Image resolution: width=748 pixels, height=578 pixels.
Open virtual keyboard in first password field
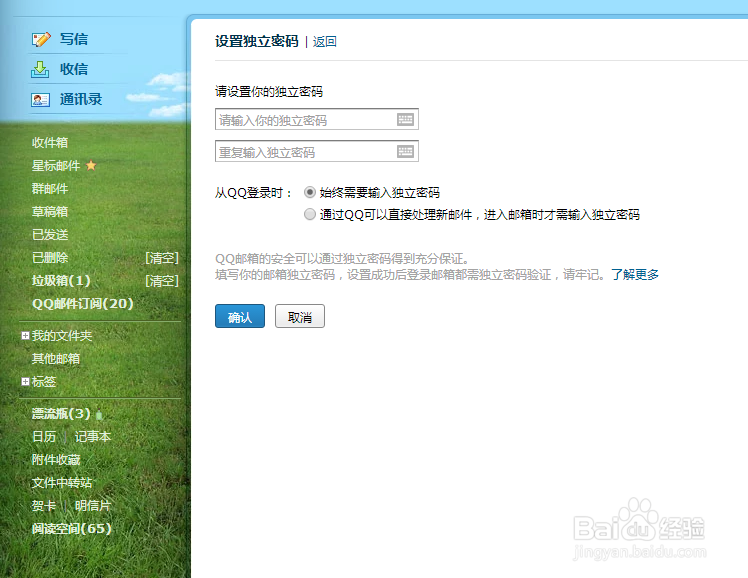[405, 119]
